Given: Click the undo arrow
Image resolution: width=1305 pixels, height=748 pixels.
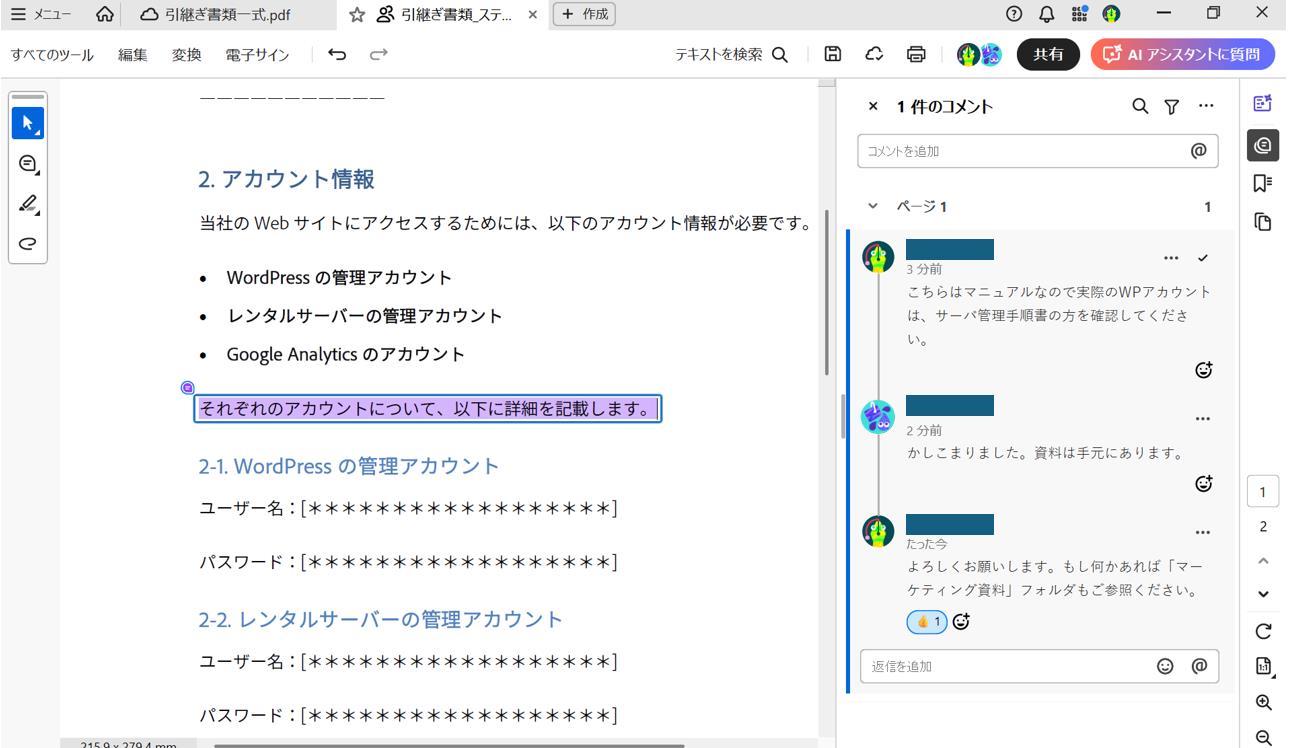Looking at the screenshot, I should [x=338, y=55].
